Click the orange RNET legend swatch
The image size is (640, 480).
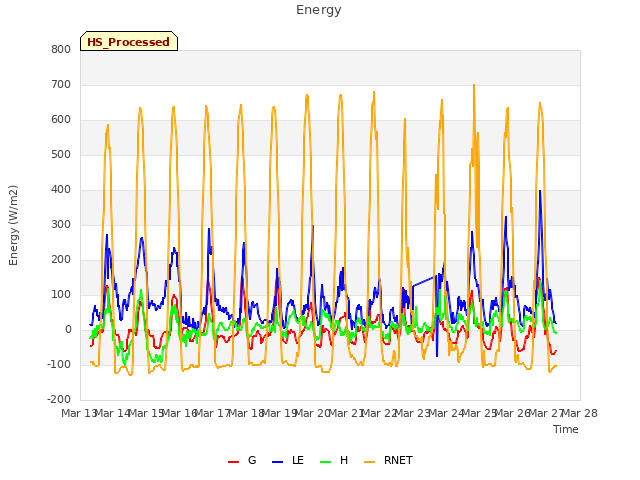(x=369, y=462)
